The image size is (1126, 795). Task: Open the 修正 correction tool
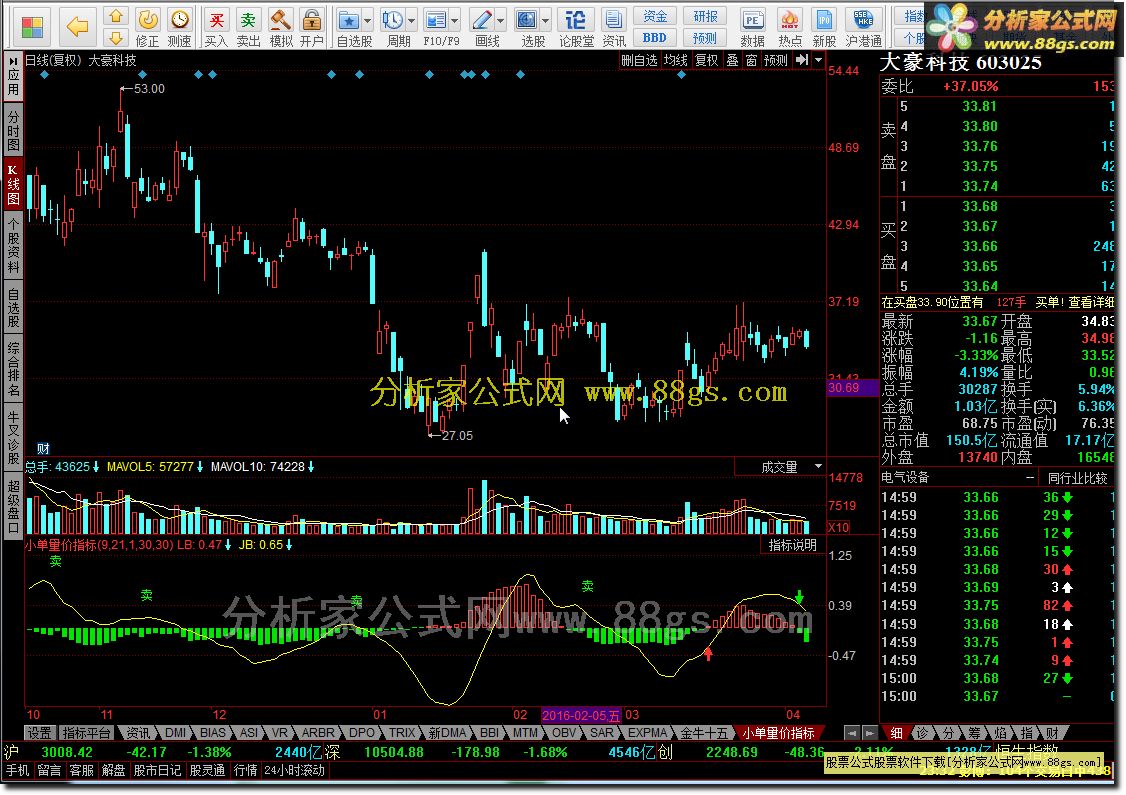pos(147,27)
